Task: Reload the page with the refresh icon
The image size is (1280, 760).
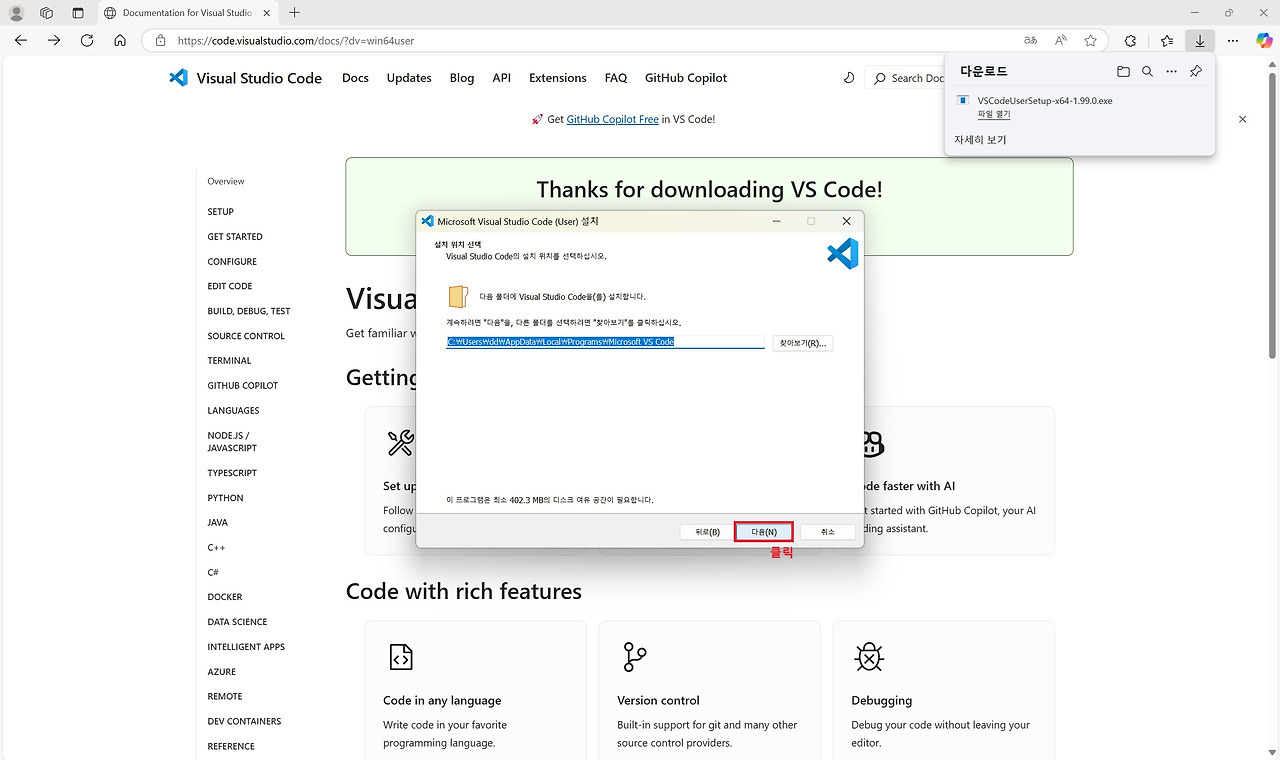Action: pos(87,40)
